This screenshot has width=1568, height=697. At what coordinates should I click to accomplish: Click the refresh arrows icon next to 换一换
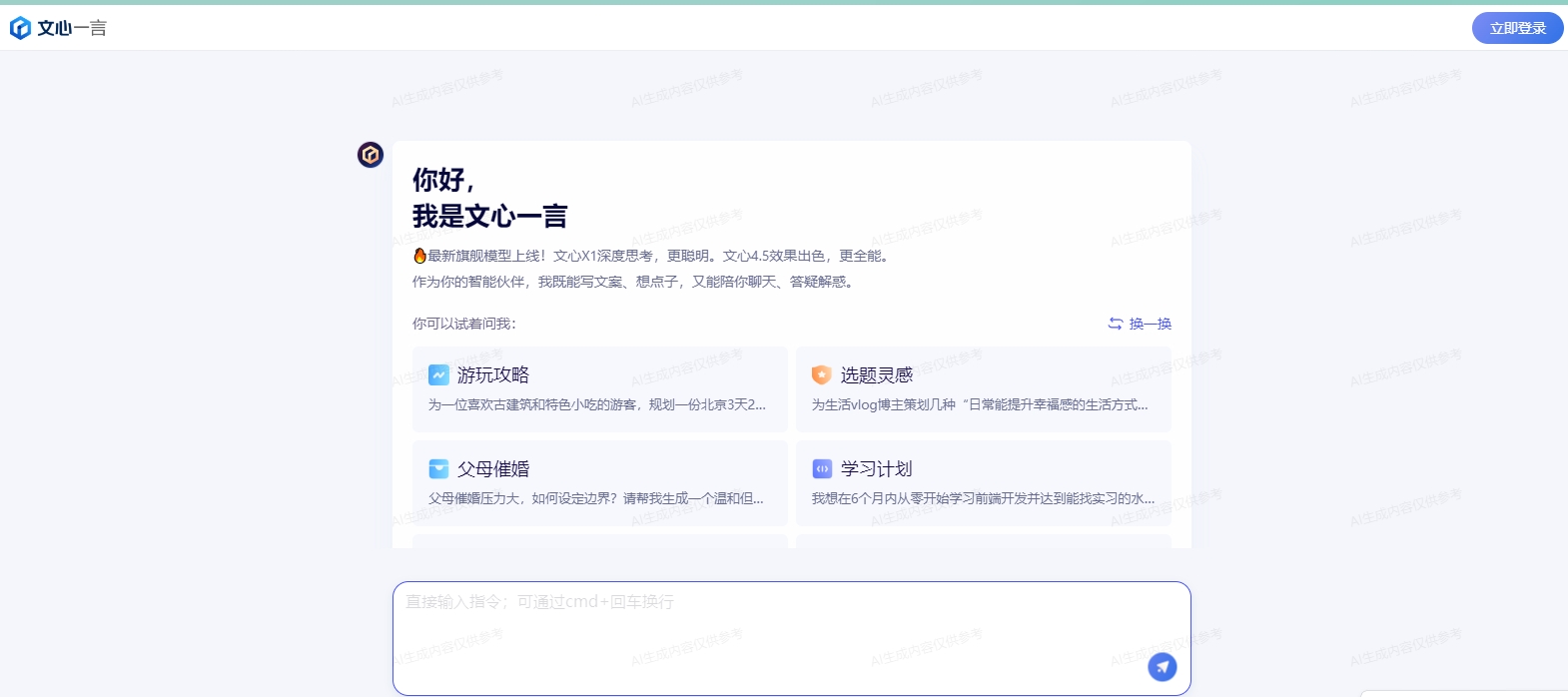click(x=1116, y=324)
